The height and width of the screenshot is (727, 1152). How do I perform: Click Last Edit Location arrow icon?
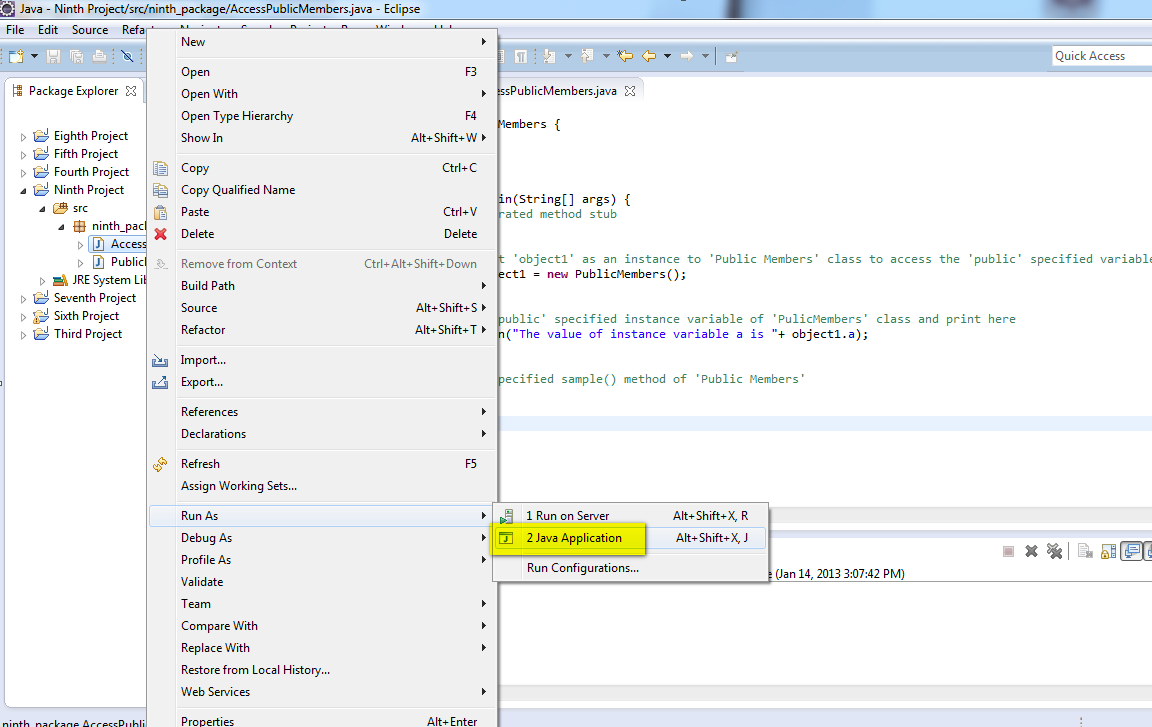[625, 56]
